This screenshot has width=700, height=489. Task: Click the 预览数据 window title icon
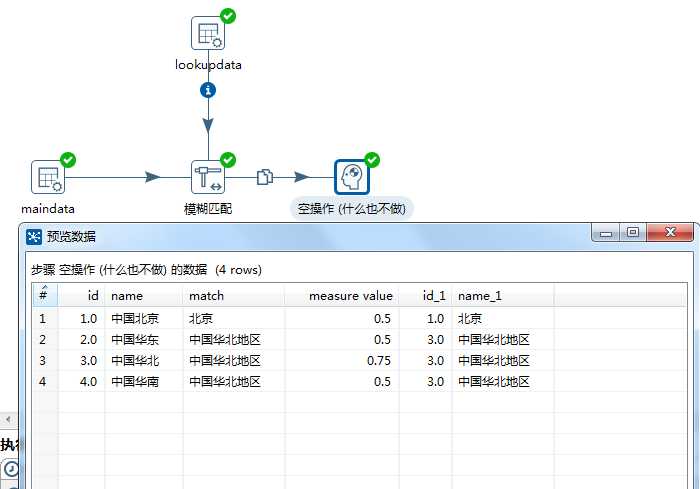click(x=34, y=237)
